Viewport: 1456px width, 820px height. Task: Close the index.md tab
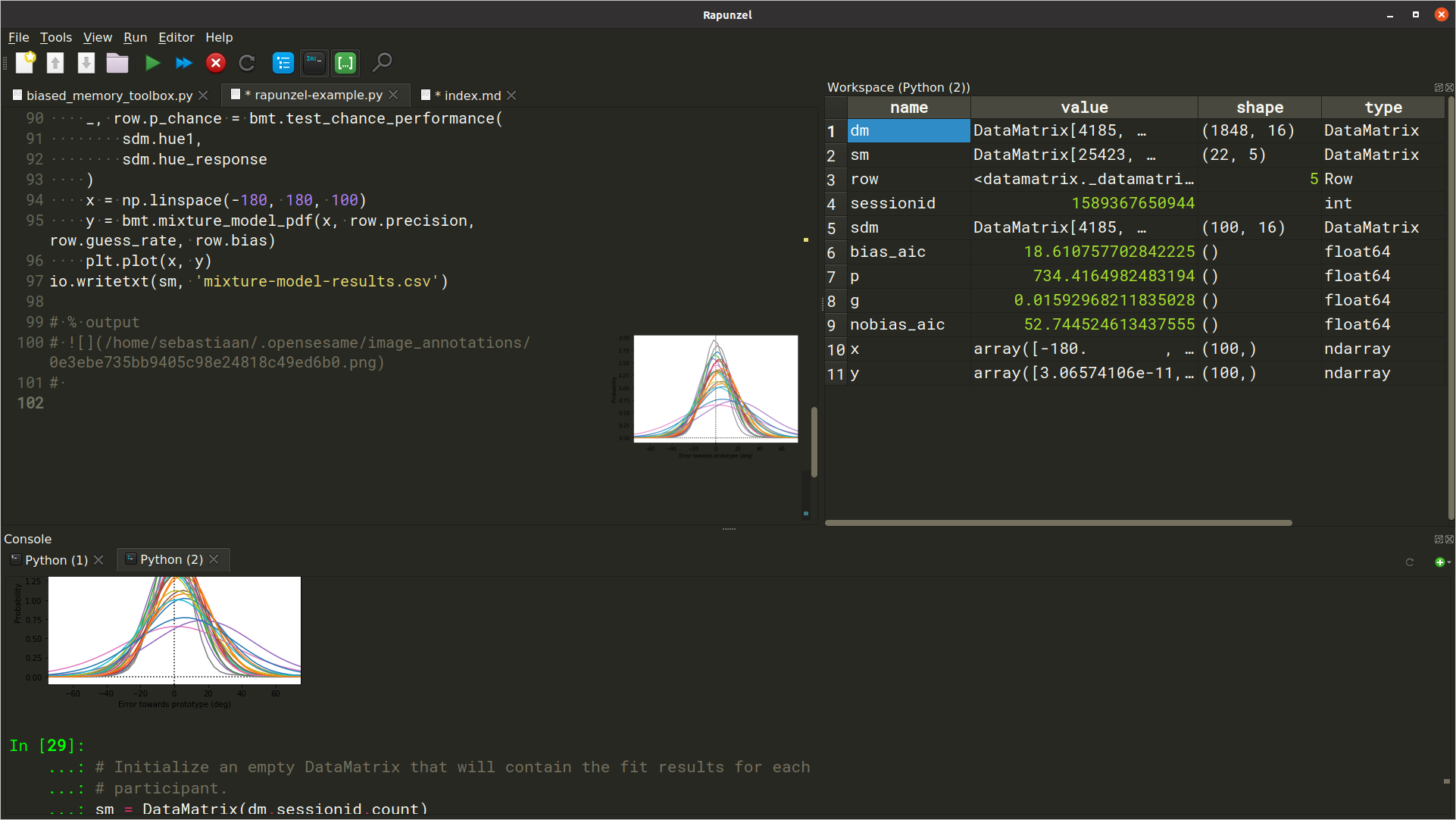(511, 95)
